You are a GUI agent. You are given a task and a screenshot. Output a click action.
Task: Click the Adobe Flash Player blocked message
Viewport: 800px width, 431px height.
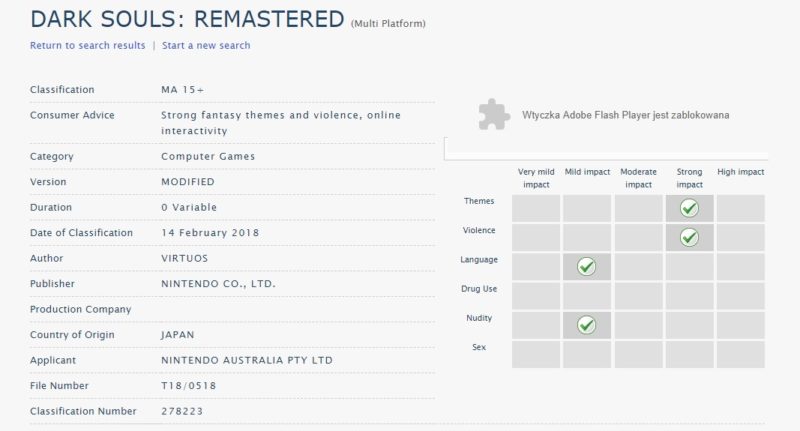(625, 115)
